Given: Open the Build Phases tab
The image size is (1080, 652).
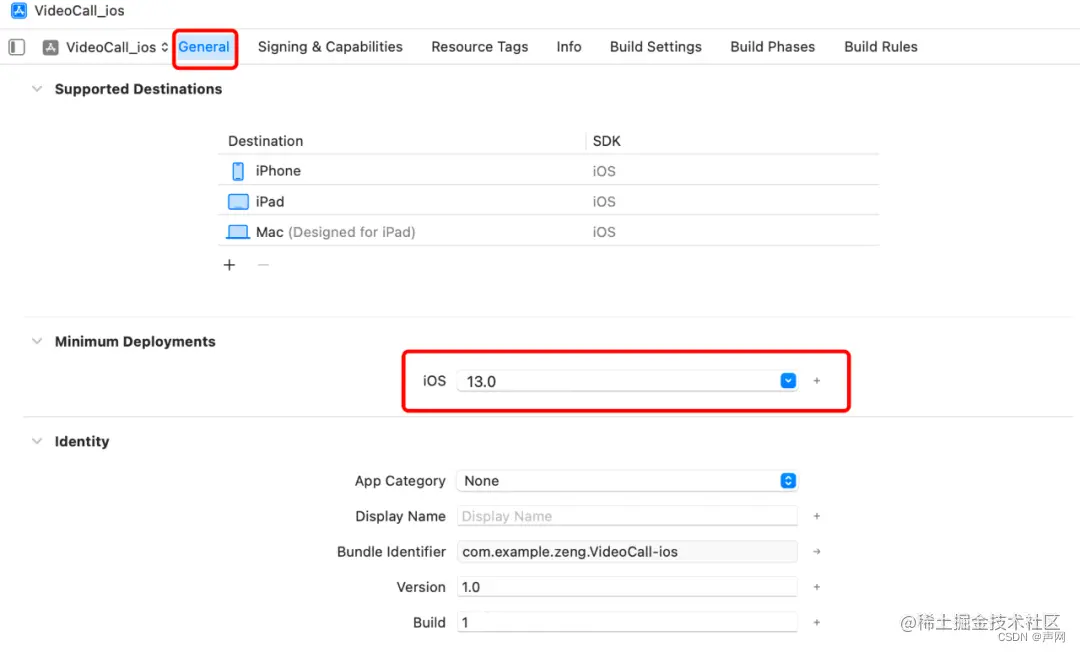Looking at the screenshot, I should point(772,47).
